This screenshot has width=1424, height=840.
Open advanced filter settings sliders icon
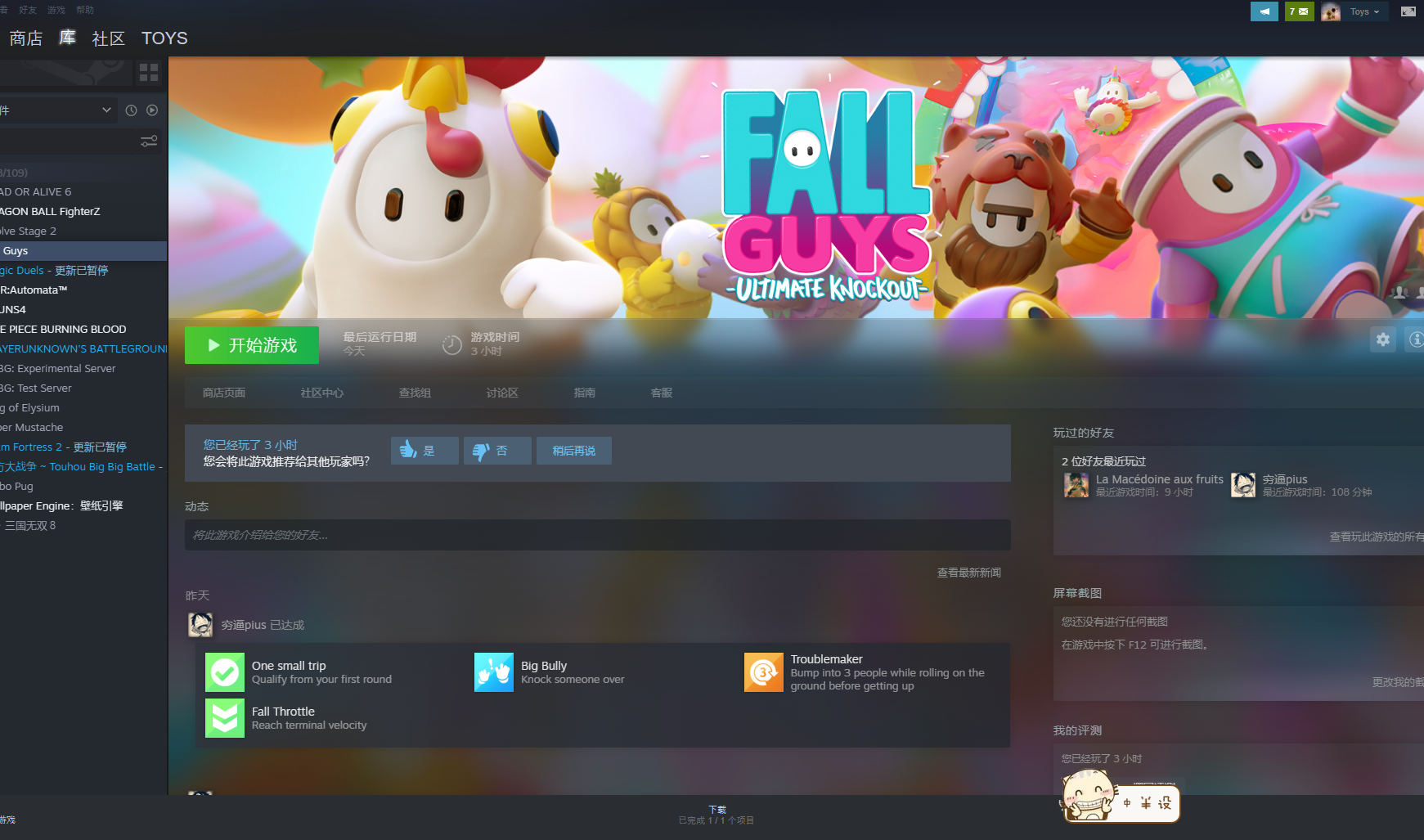pyautogui.click(x=149, y=141)
